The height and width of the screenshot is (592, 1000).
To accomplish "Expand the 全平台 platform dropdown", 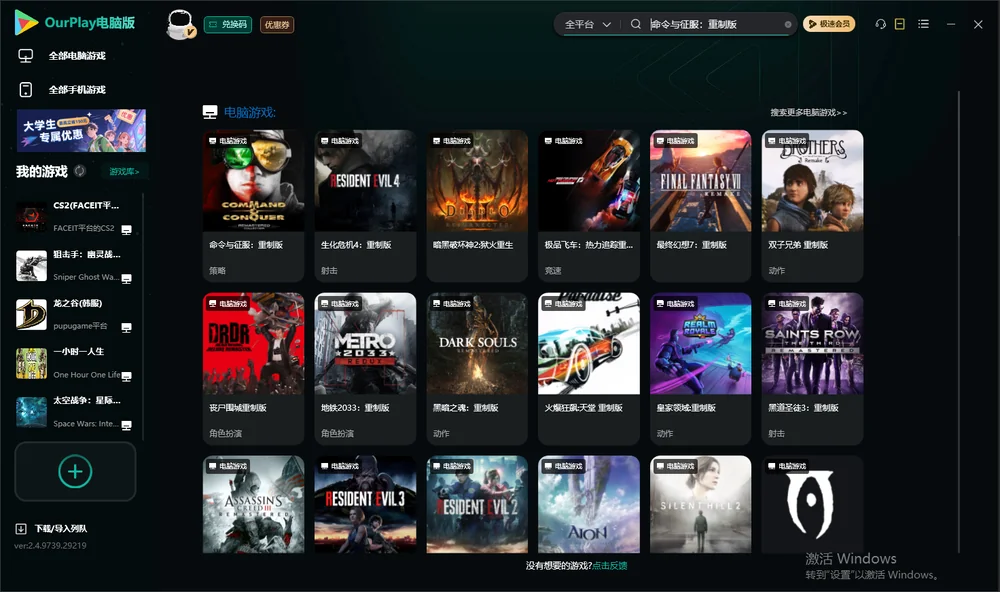I will 587,24.
